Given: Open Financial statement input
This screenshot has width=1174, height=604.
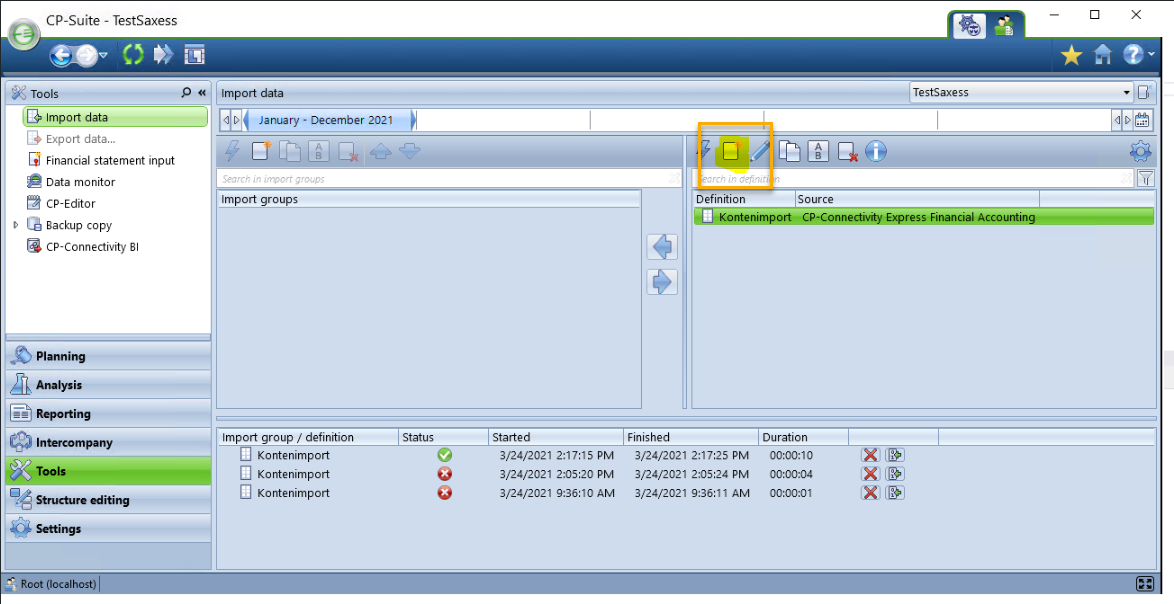Looking at the screenshot, I should pos(110,160).
